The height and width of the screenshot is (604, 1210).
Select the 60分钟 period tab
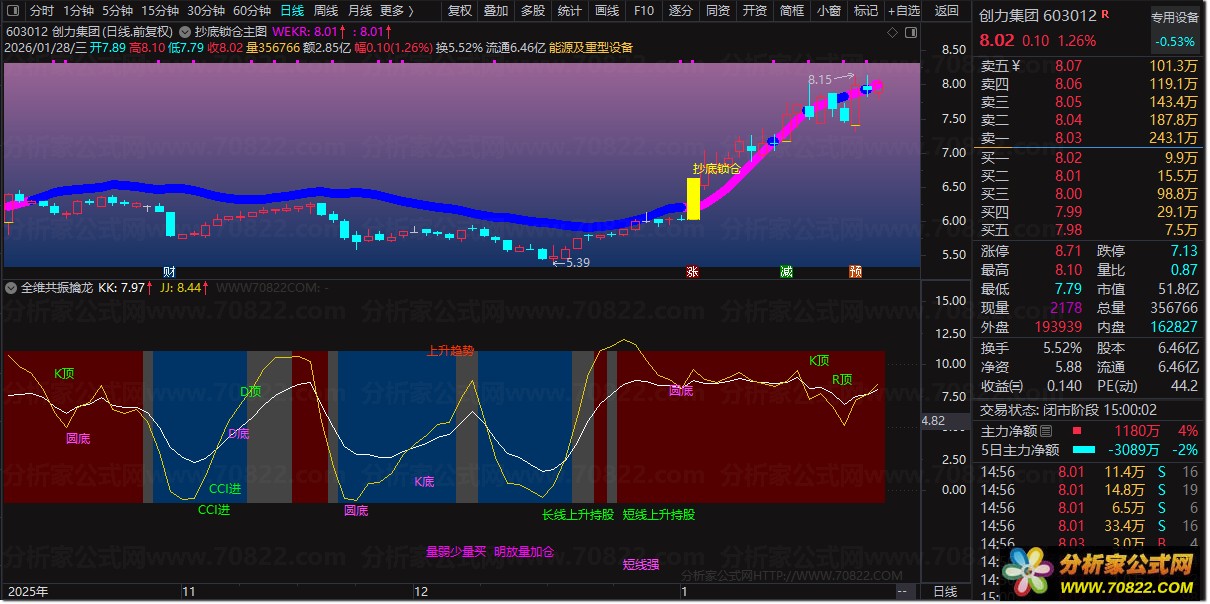(252, 11)
